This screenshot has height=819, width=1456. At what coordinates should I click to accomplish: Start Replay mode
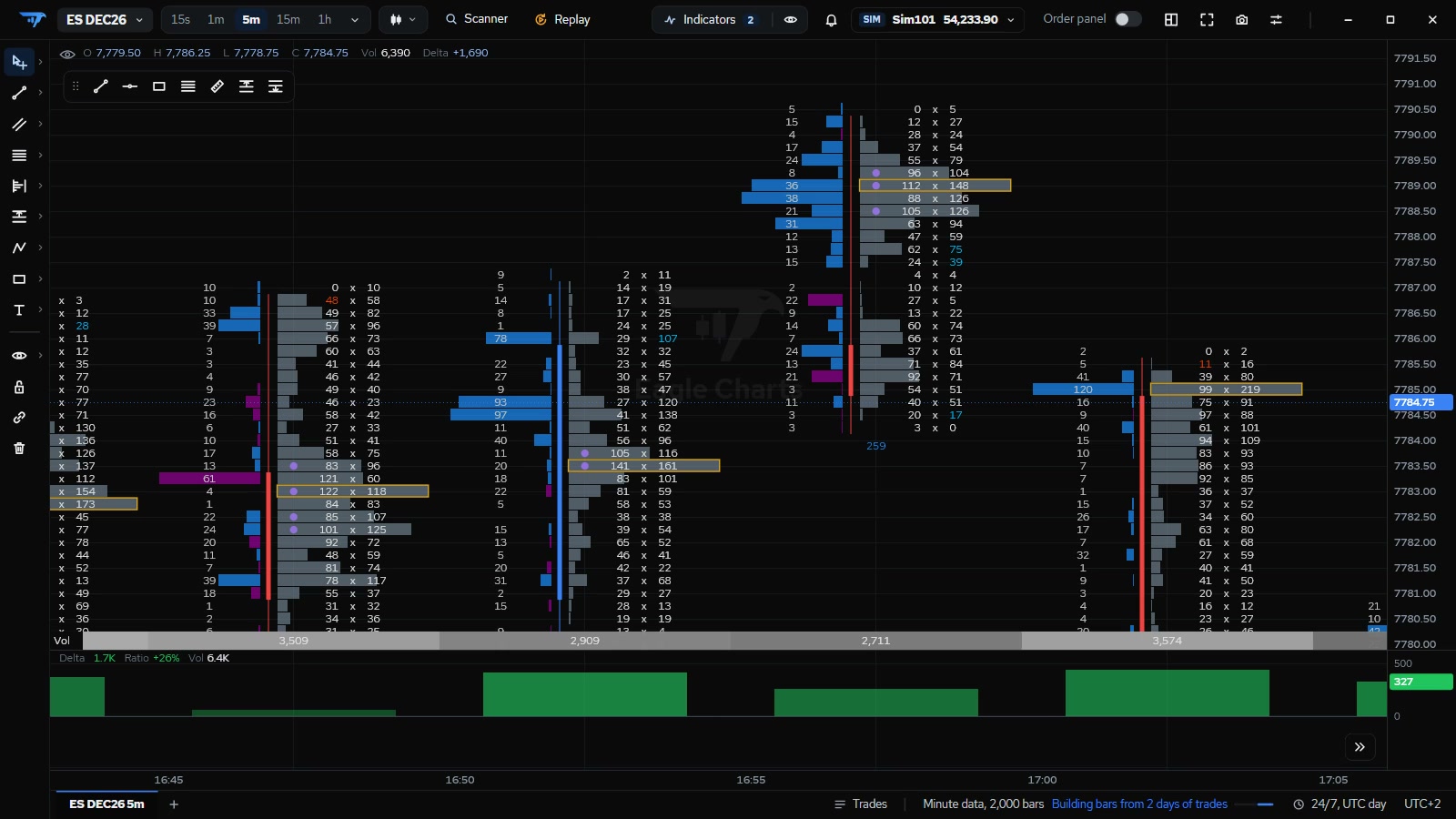pos(562,19)
